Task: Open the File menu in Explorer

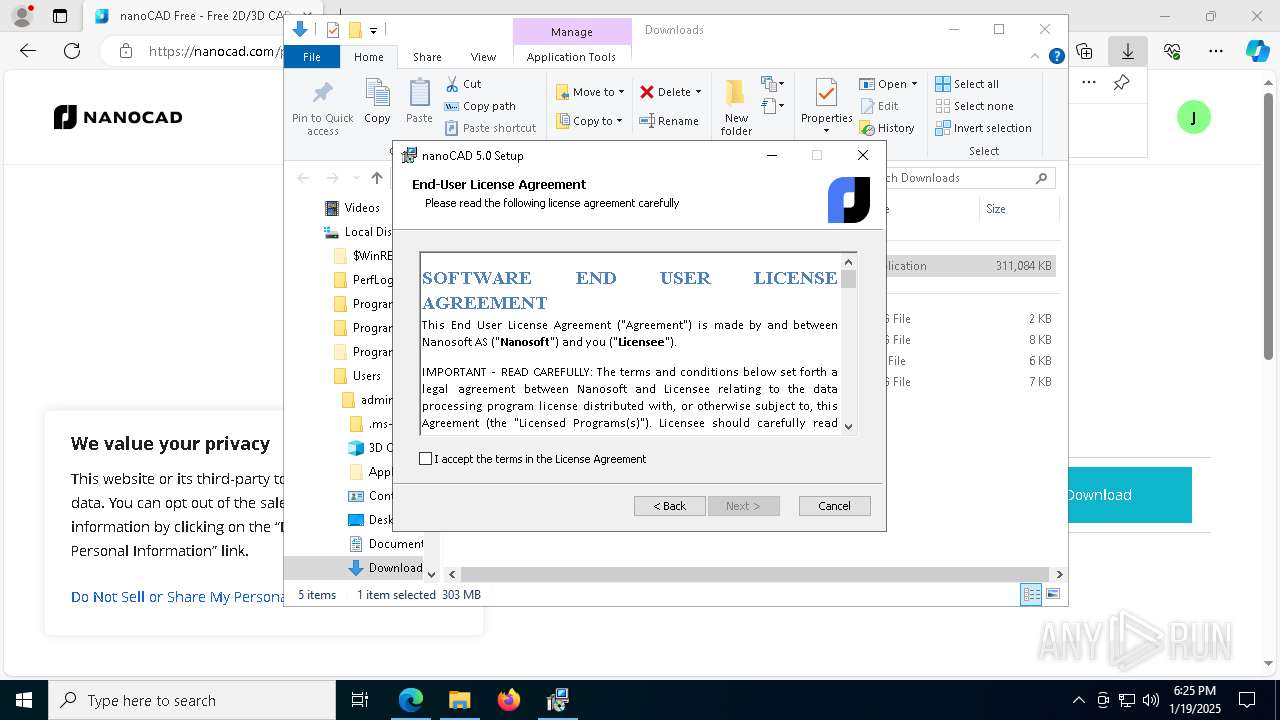Action: [x=312, y=57]
